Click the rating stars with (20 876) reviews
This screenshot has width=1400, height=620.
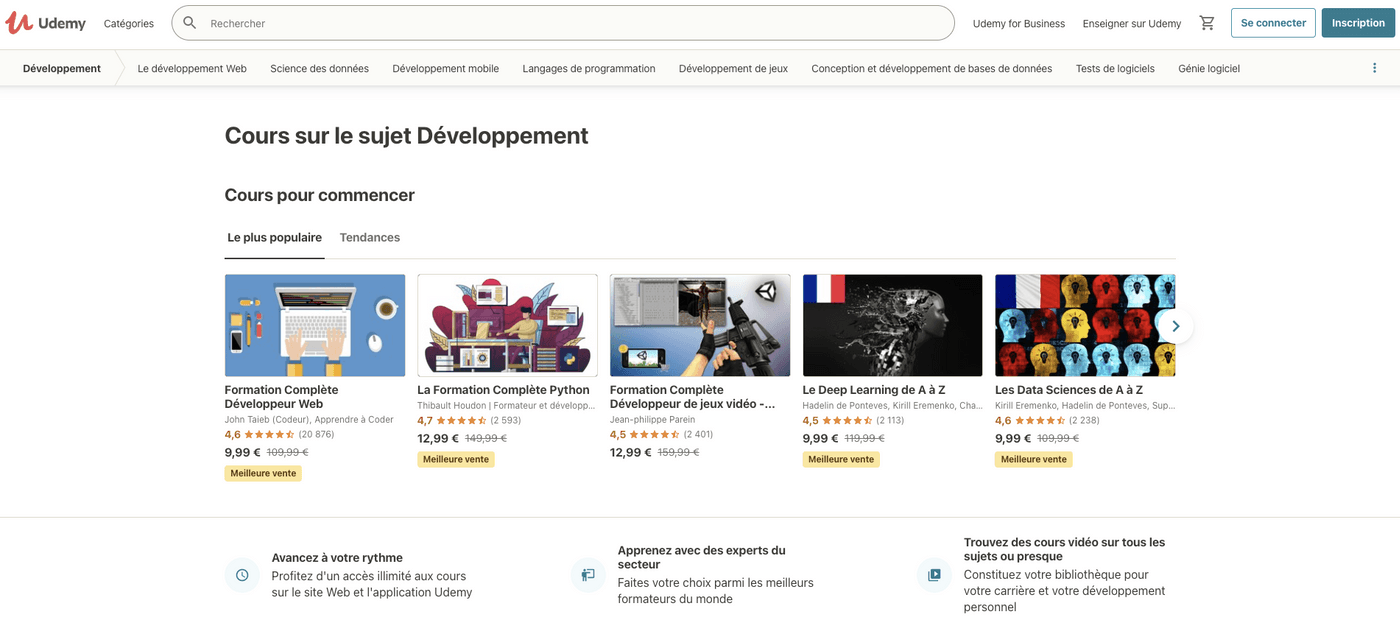[269, 435]
